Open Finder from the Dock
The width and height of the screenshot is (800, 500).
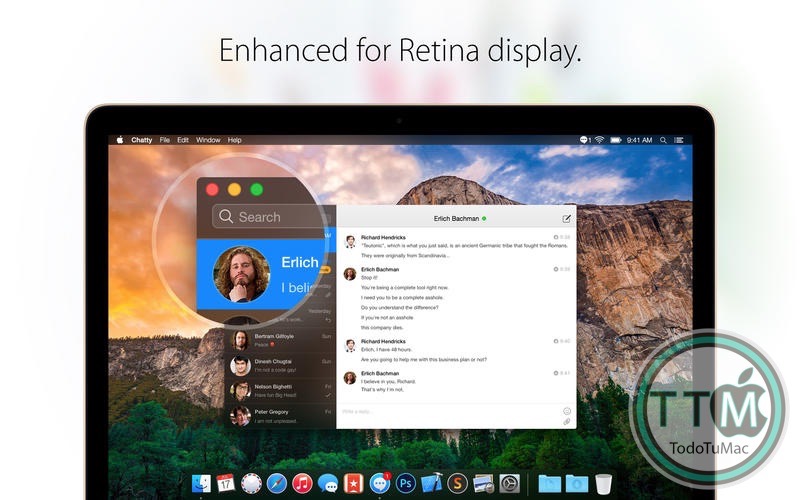pos(201,483)
